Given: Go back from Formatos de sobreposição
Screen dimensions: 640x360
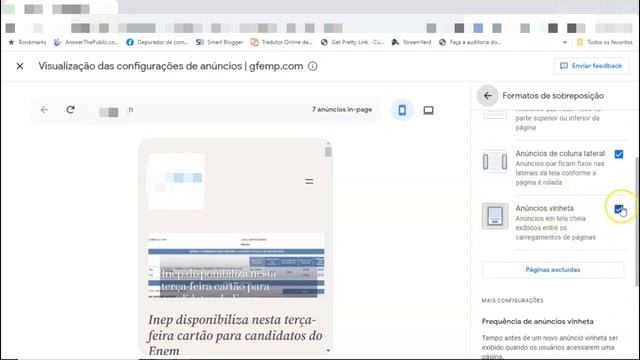Looking at the screenshot, I should click(487, 96).
